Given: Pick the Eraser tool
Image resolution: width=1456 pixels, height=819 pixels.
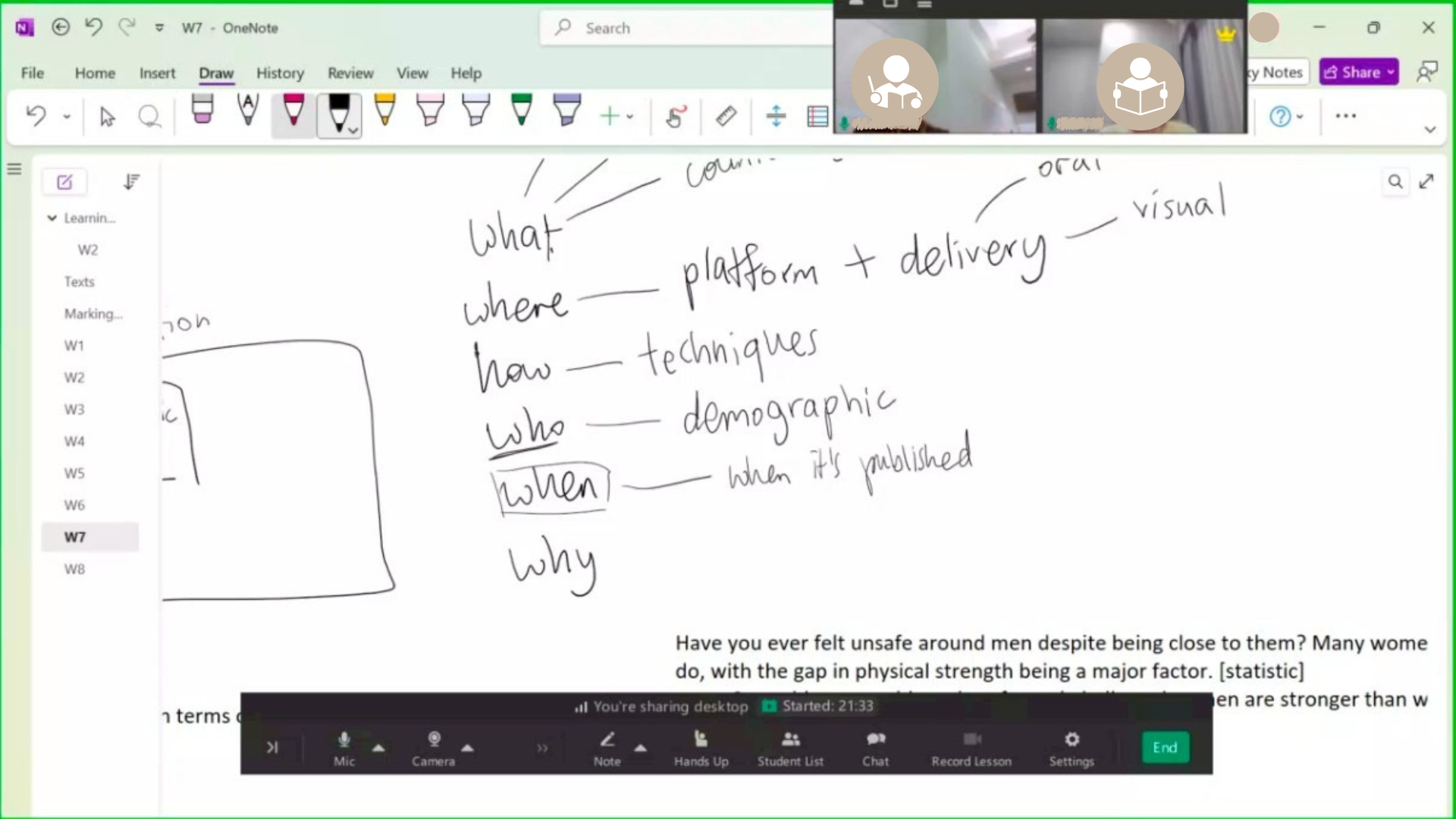Looking at the screenshot, I should pyautogui.click(x=202, y=111).
